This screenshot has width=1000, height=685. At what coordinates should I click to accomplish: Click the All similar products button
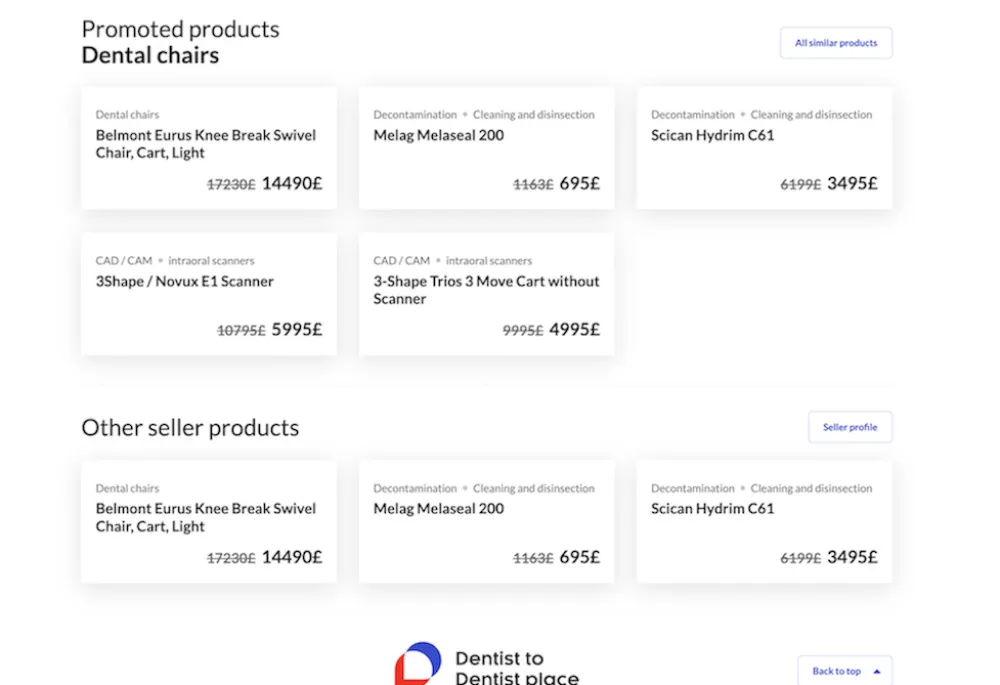tap(835, 43)
